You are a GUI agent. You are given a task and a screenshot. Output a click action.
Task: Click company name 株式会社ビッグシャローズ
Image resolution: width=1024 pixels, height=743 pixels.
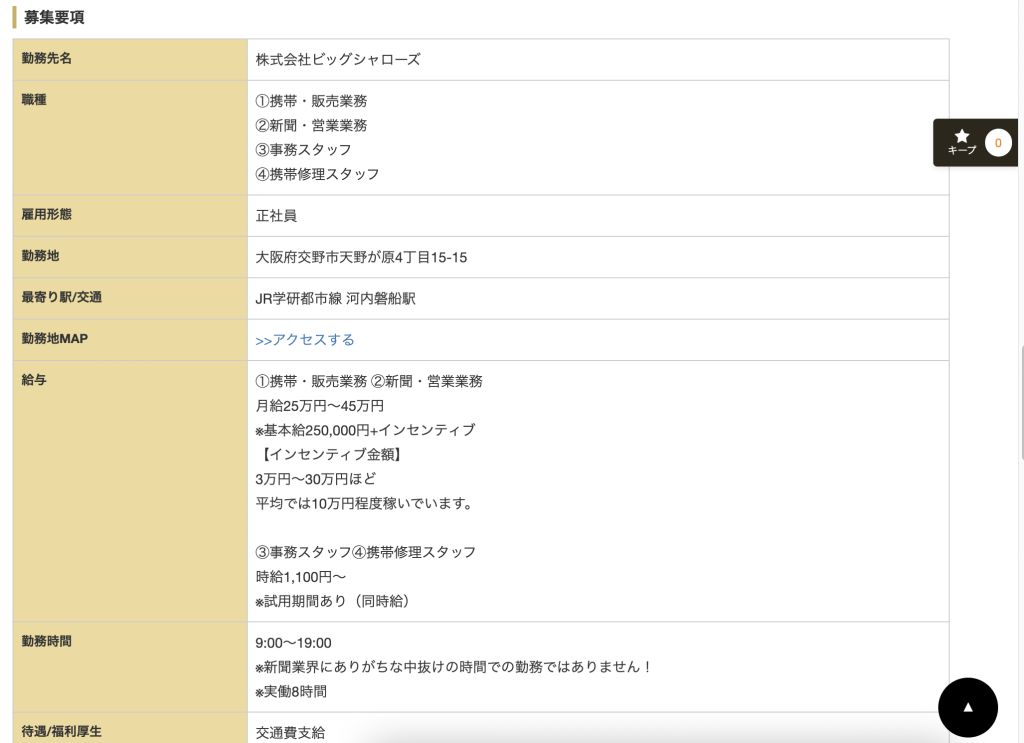click(338, 60)
